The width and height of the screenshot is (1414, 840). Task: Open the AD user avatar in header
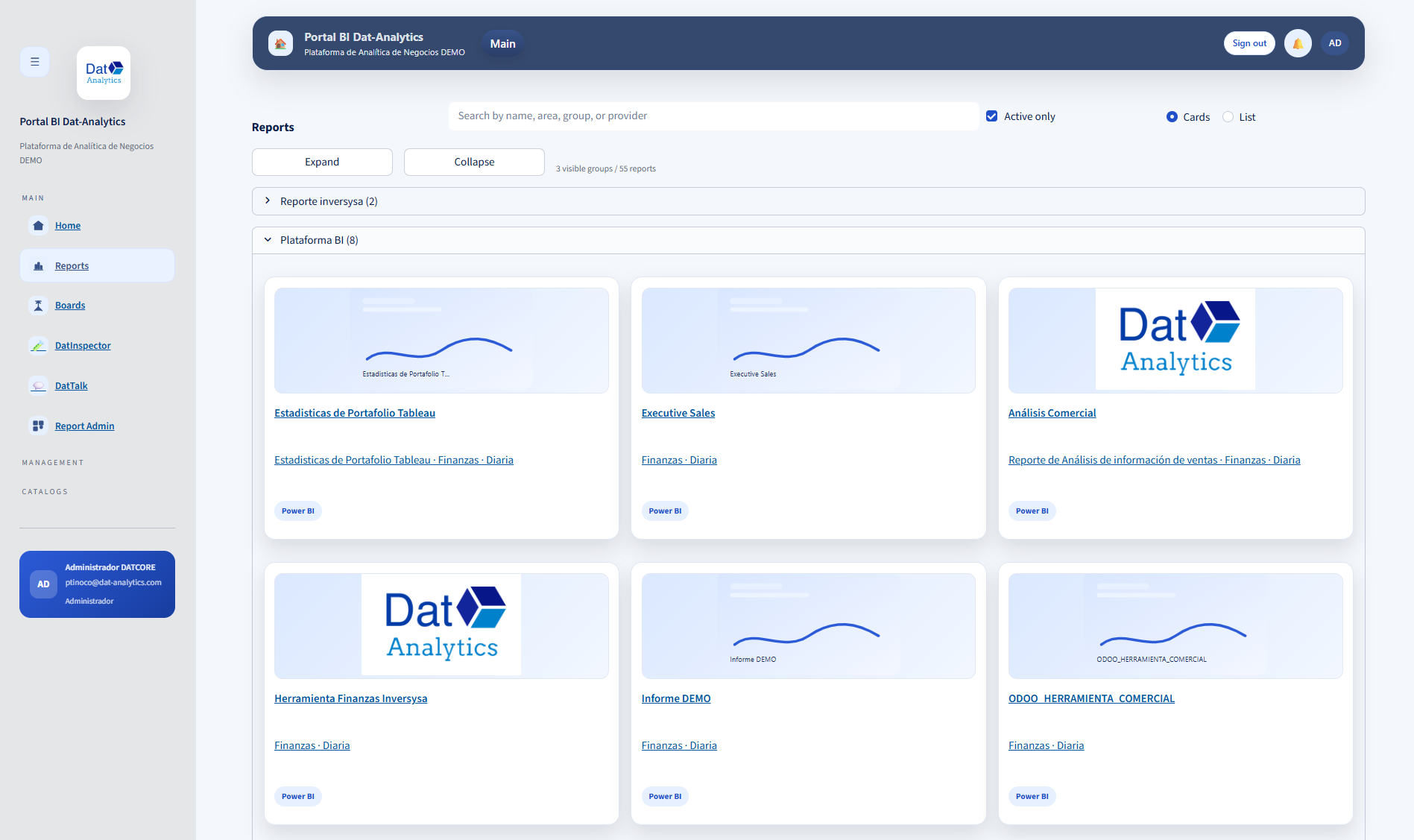pos(1335,43)
